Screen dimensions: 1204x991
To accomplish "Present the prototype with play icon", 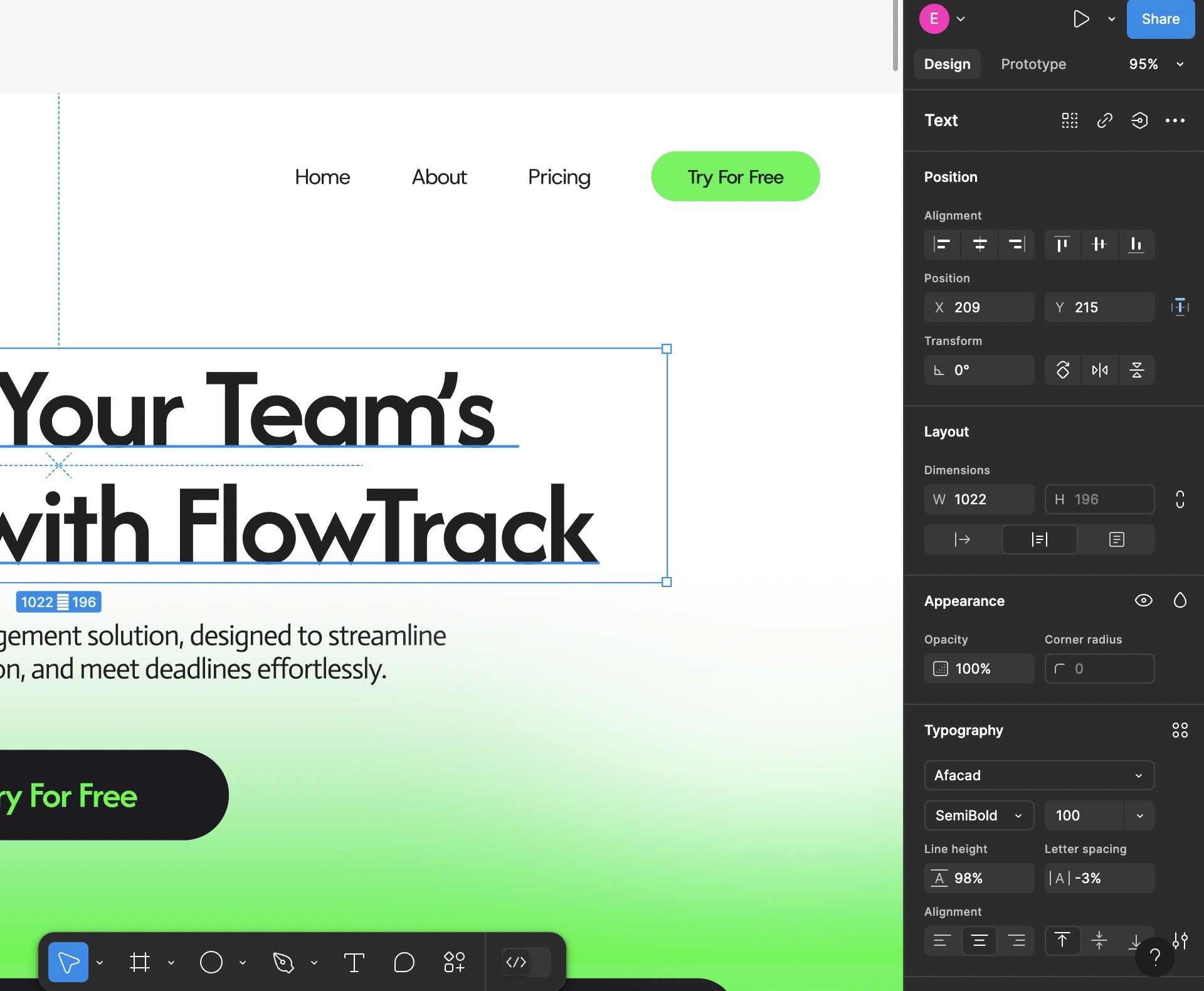I will [1080, 19].
